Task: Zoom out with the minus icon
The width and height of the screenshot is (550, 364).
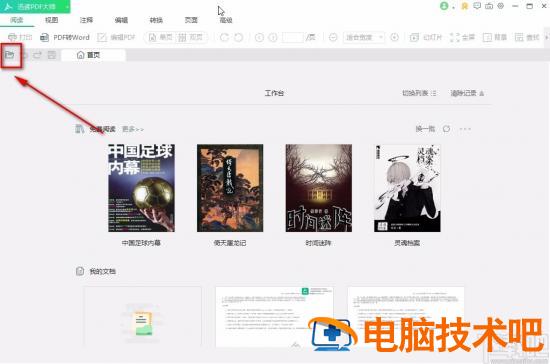Action: click(333, 37)
